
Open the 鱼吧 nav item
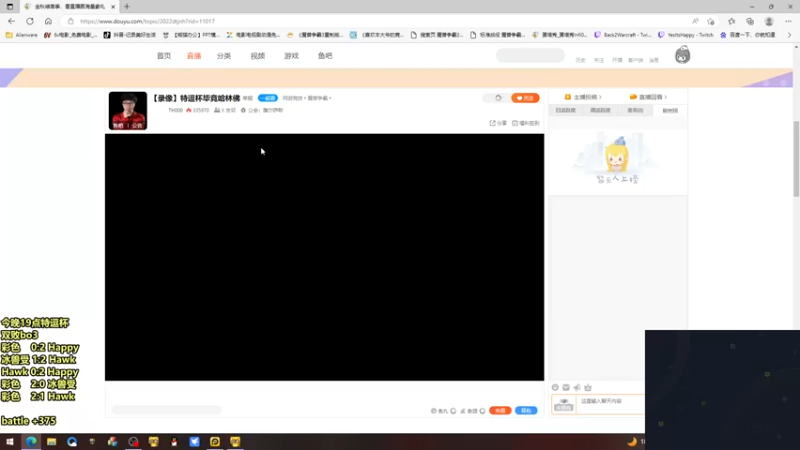[x=325, y=56]
